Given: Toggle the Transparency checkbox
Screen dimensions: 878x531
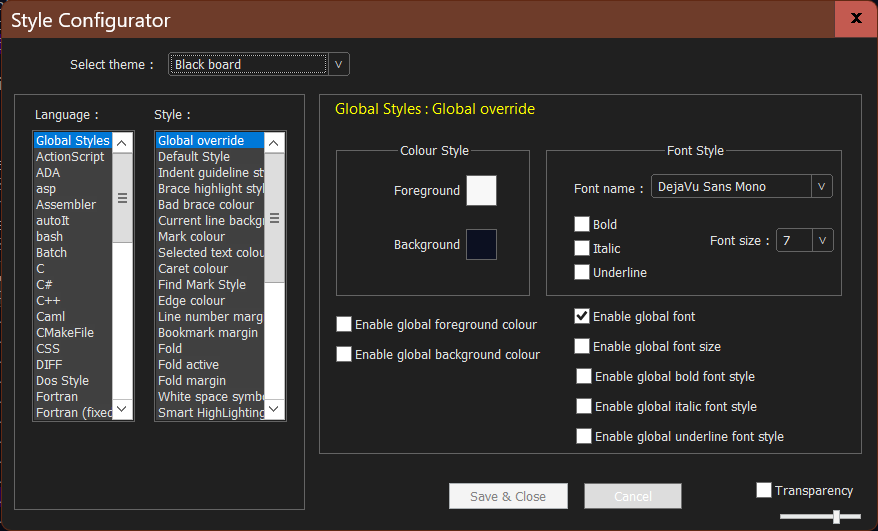Looking at the screenshot, I should [x=764, y=490].
